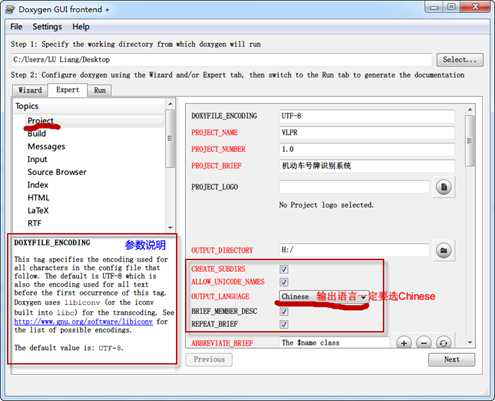
Task: Click the OUTPUT_DIRECTORY field containing H:/
Action: 354,250
